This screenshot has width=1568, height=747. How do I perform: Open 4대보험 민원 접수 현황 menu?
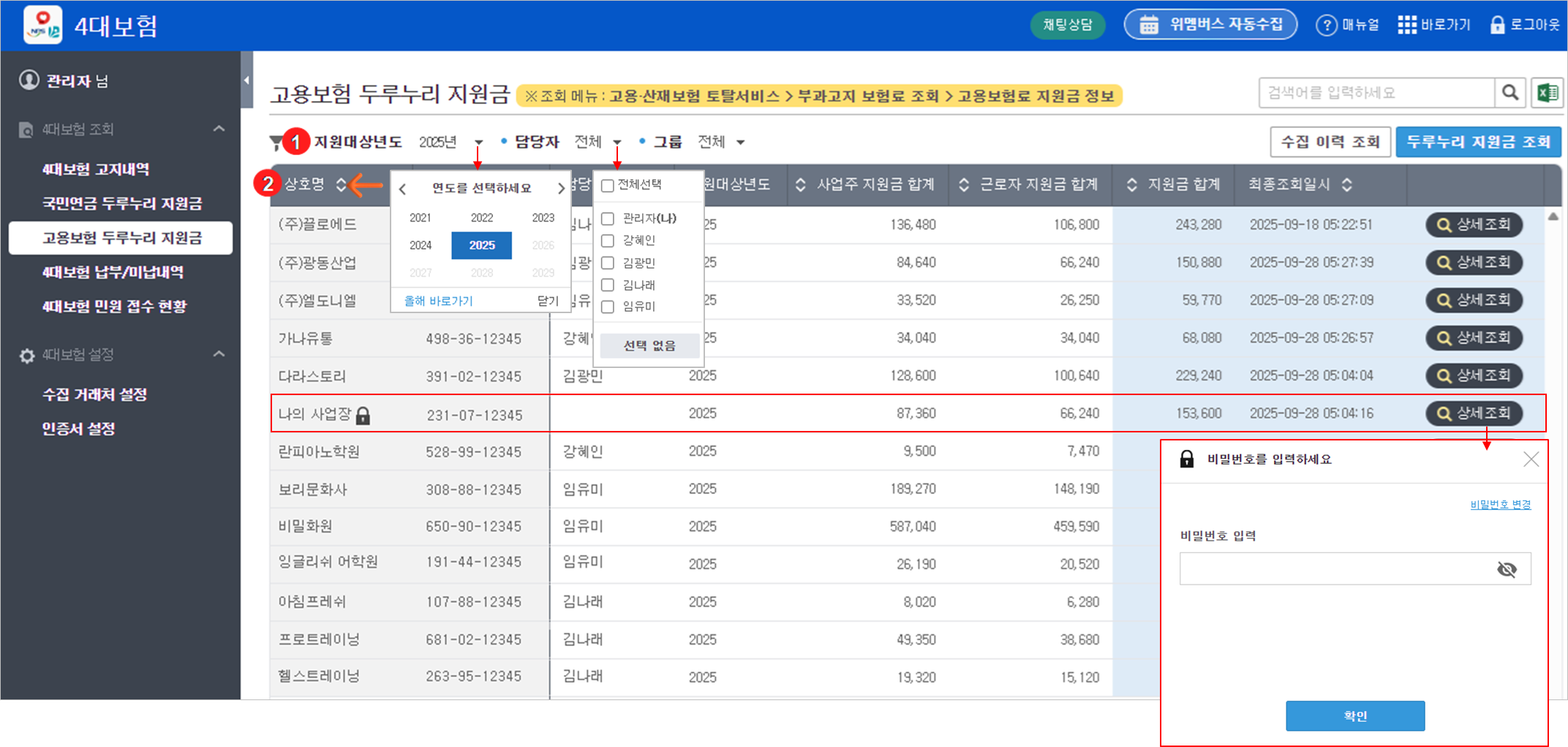114,307
